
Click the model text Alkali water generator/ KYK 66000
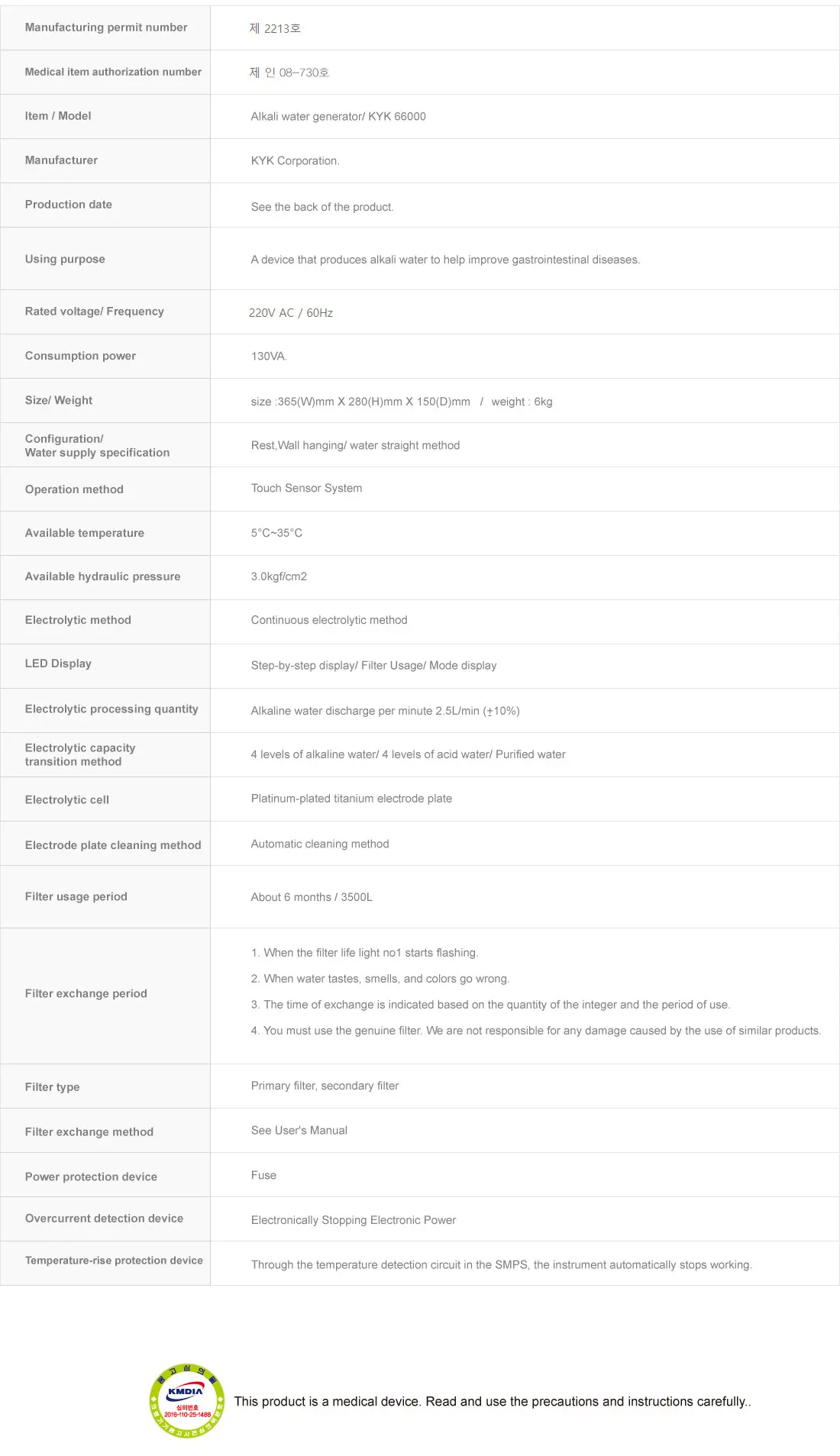pyautogui.click(x=338, y=117)
